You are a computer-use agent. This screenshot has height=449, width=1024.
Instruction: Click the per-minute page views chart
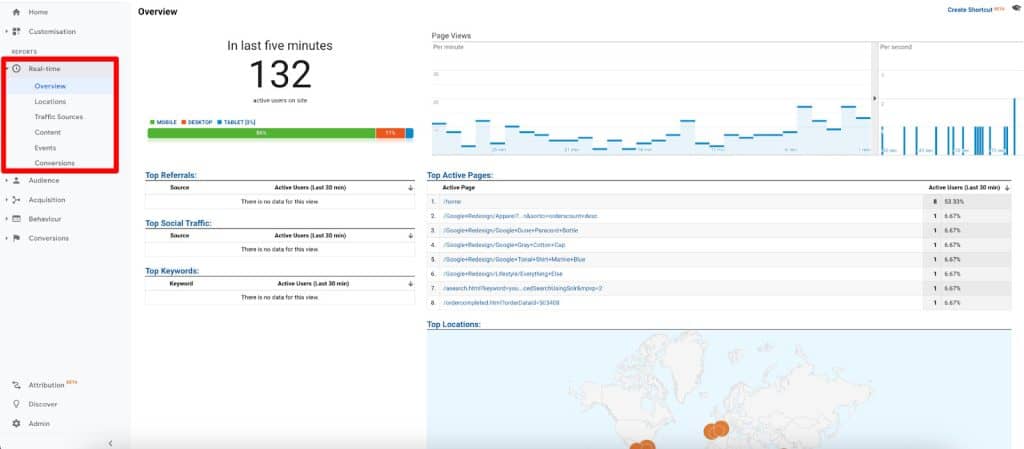(x=651, y=99)
